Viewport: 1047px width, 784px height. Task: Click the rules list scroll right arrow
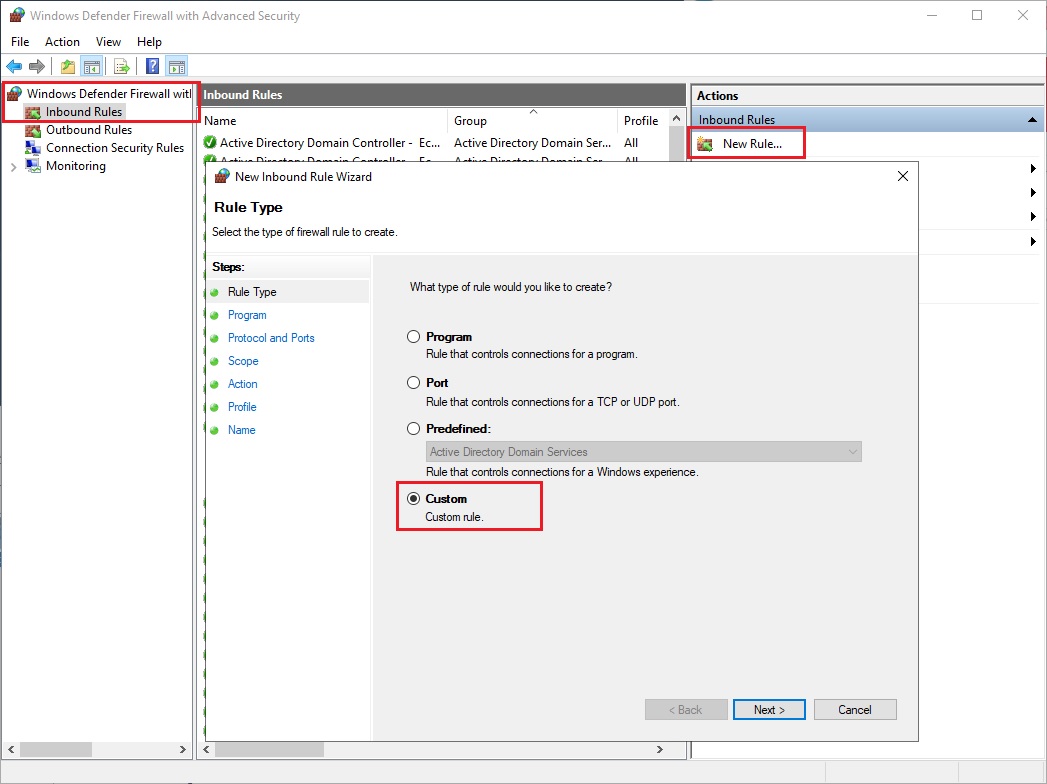pos(660,749)
